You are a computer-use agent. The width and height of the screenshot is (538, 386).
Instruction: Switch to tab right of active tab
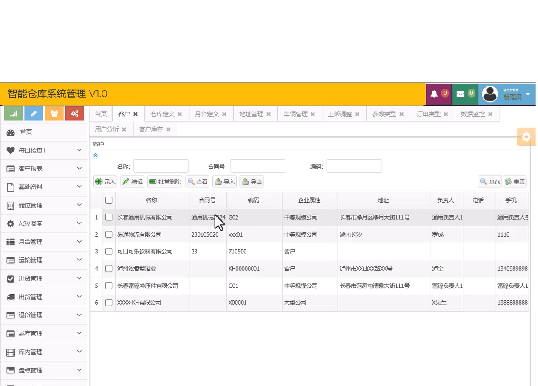tap(166, 114)
